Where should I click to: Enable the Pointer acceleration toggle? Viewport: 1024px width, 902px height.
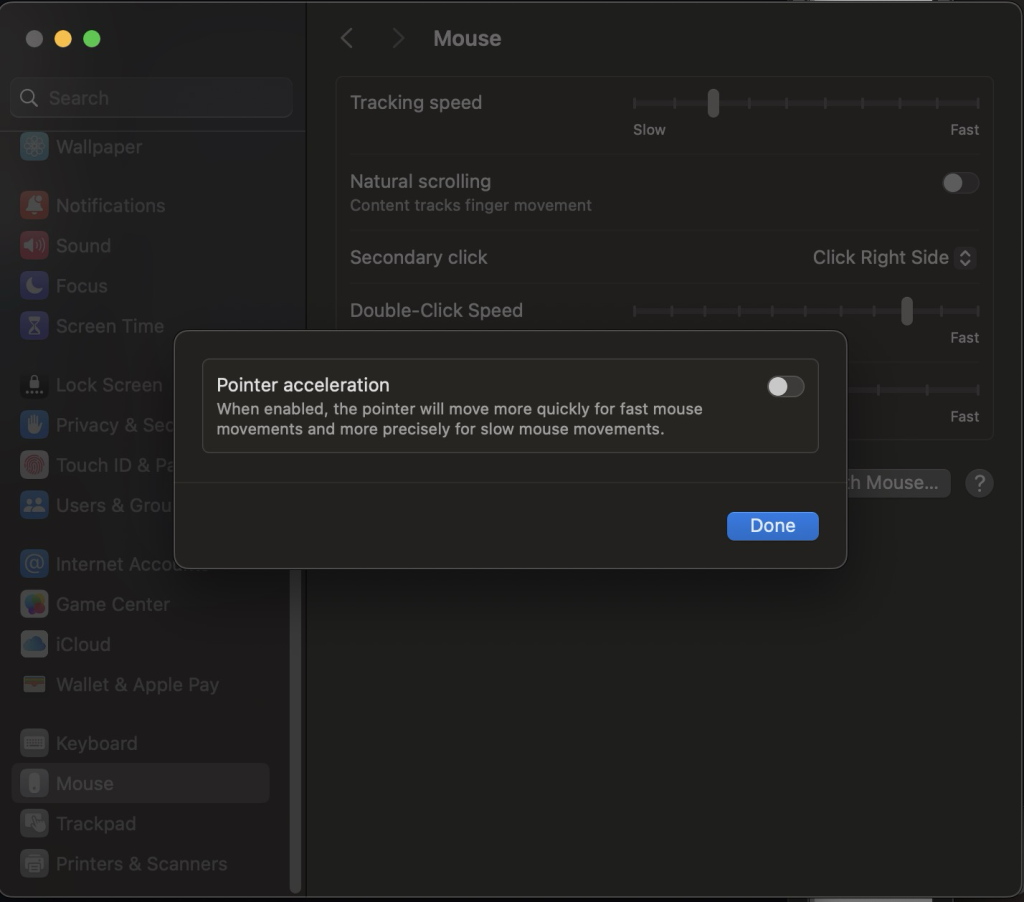(x=785, y=387)
